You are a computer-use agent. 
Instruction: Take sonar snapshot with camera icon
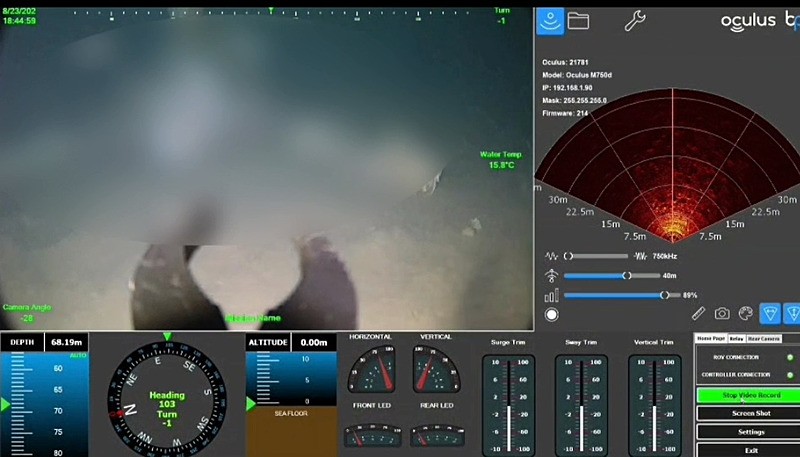click(721, 314)
